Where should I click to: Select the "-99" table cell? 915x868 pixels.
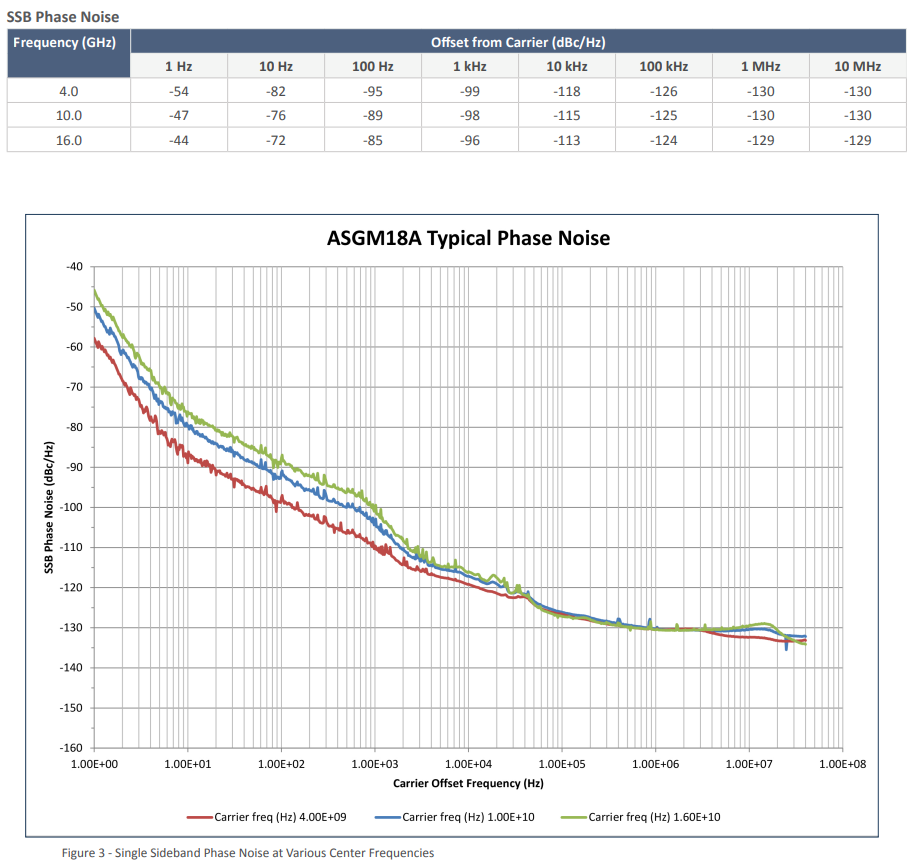[470, 92]
